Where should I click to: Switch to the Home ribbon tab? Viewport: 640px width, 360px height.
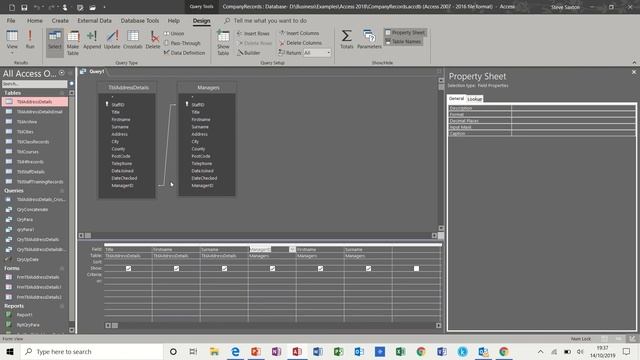[35, 20]
